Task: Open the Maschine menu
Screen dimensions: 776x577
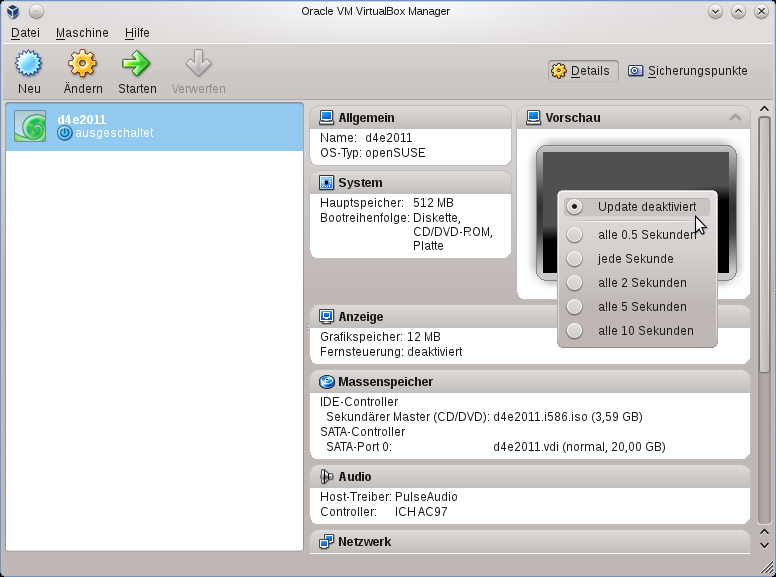Action: click(x=82, y=33)
